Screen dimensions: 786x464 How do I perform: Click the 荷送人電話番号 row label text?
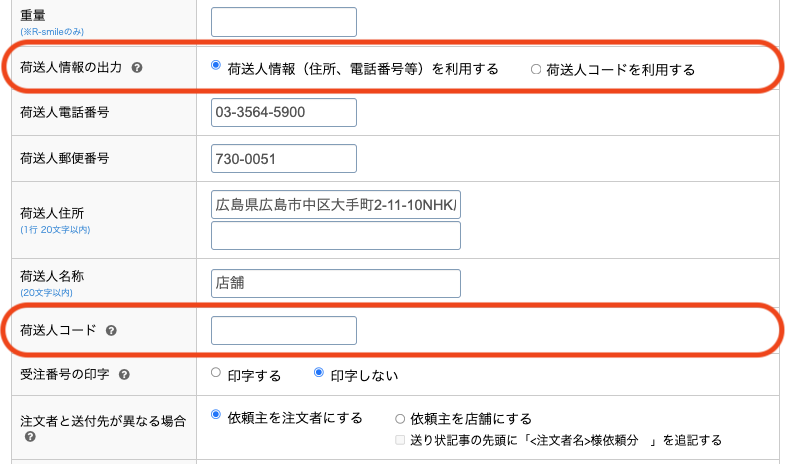tap(64, 112)
